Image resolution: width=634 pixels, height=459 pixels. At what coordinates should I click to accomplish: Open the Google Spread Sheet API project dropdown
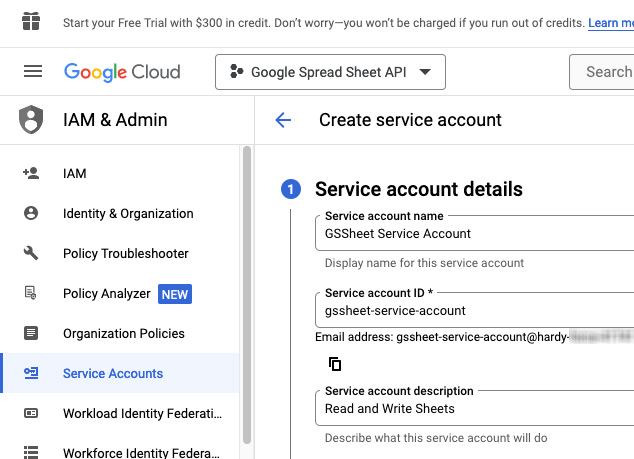[x=330, y=72]
